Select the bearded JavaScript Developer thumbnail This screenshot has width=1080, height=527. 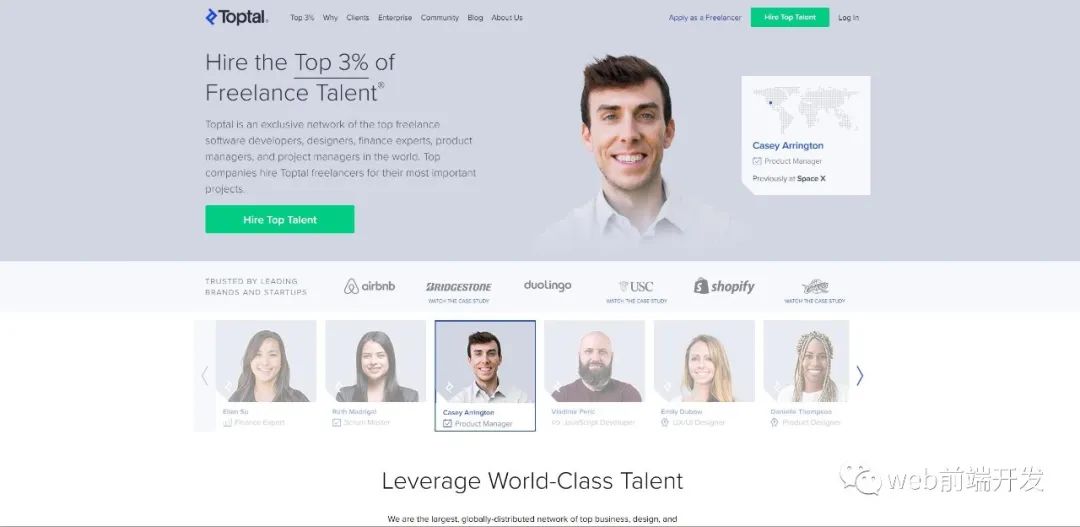click(594, 375)
